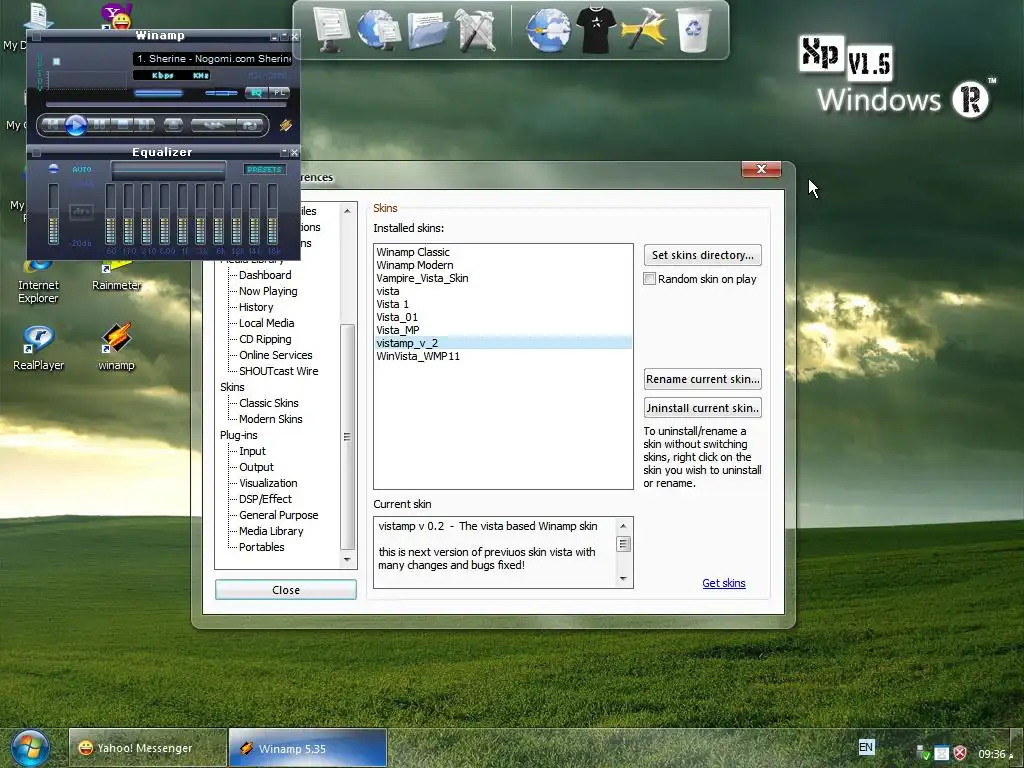This screenshot has width=1024, height=768.
Task: Open the wrench-and-hammer tools icon in dock
Action: pyautogui.click(x=475, y=30)
